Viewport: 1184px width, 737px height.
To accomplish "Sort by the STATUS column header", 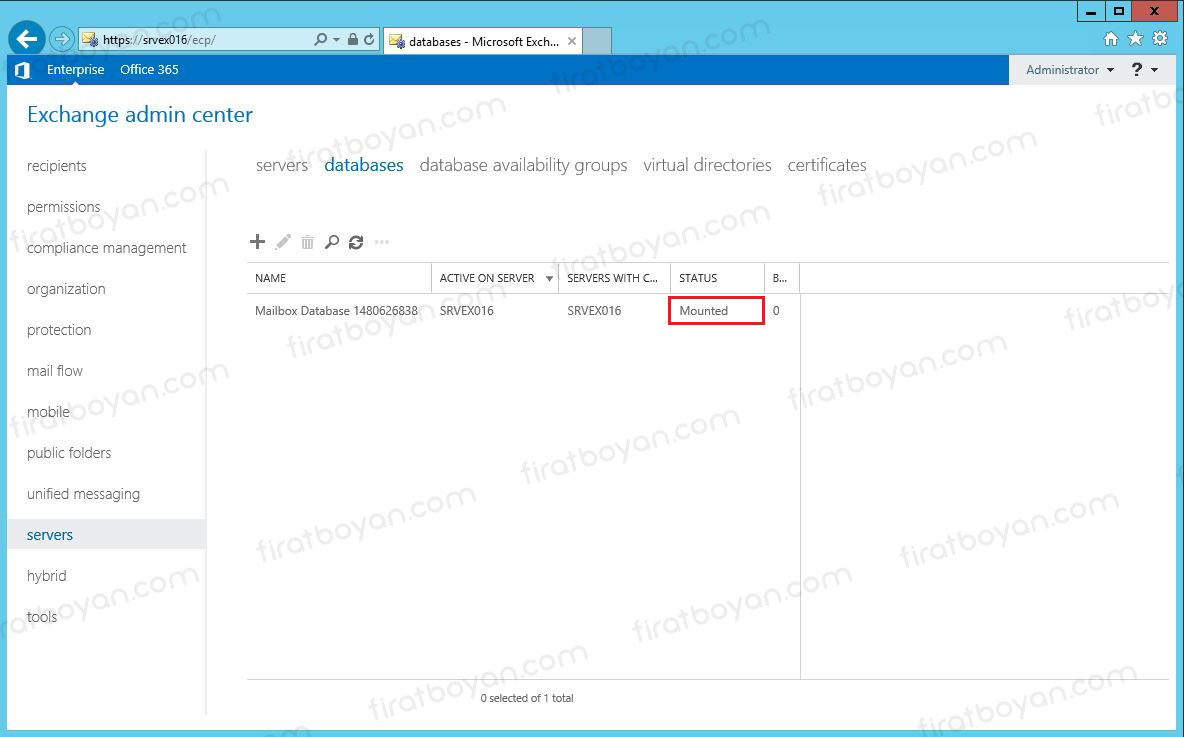I will [x=717, y=278].
